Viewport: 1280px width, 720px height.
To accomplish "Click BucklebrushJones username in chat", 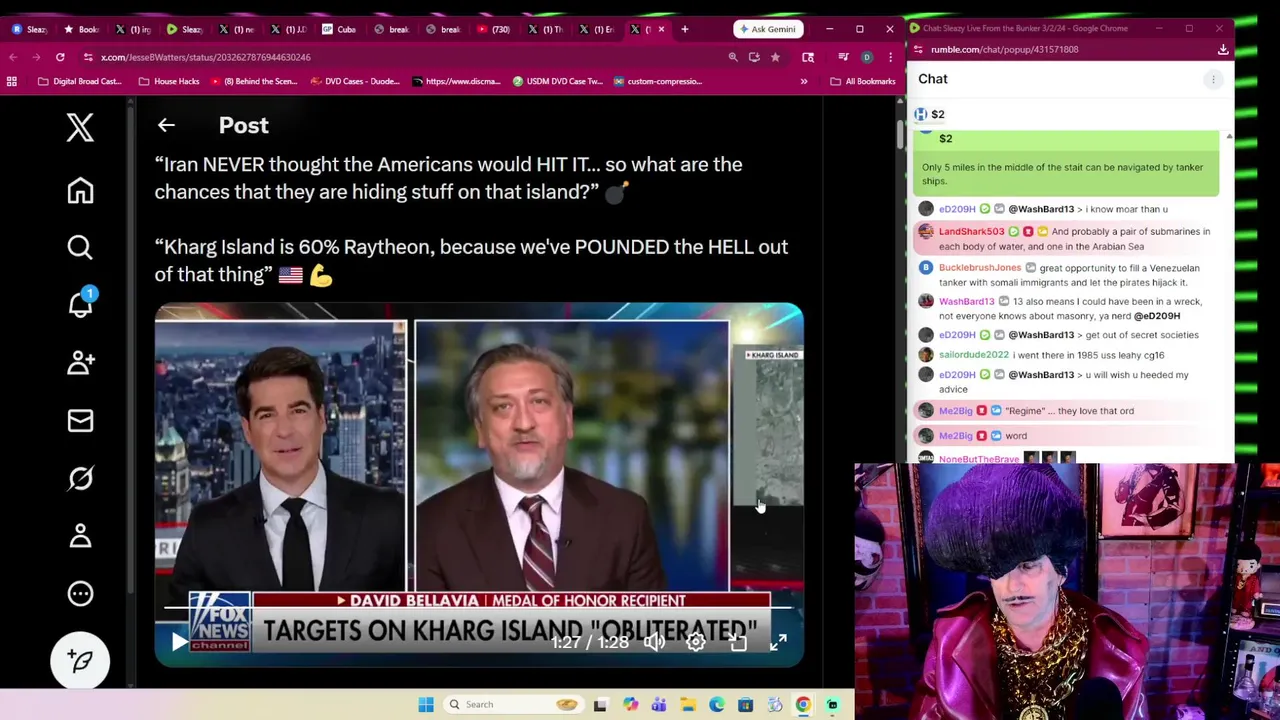I will (980, 268).
